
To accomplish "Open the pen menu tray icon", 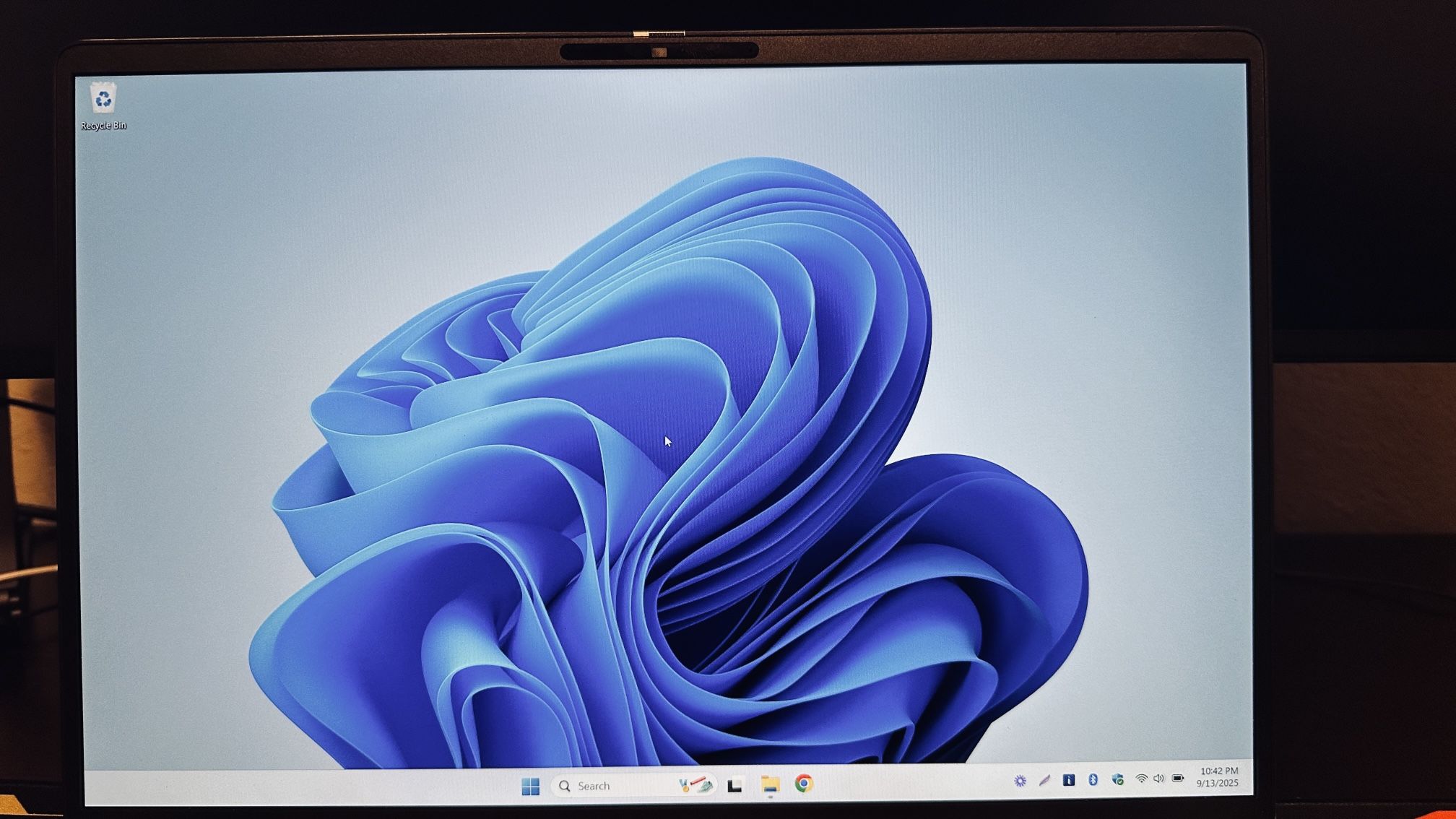I will (1044, 781).
